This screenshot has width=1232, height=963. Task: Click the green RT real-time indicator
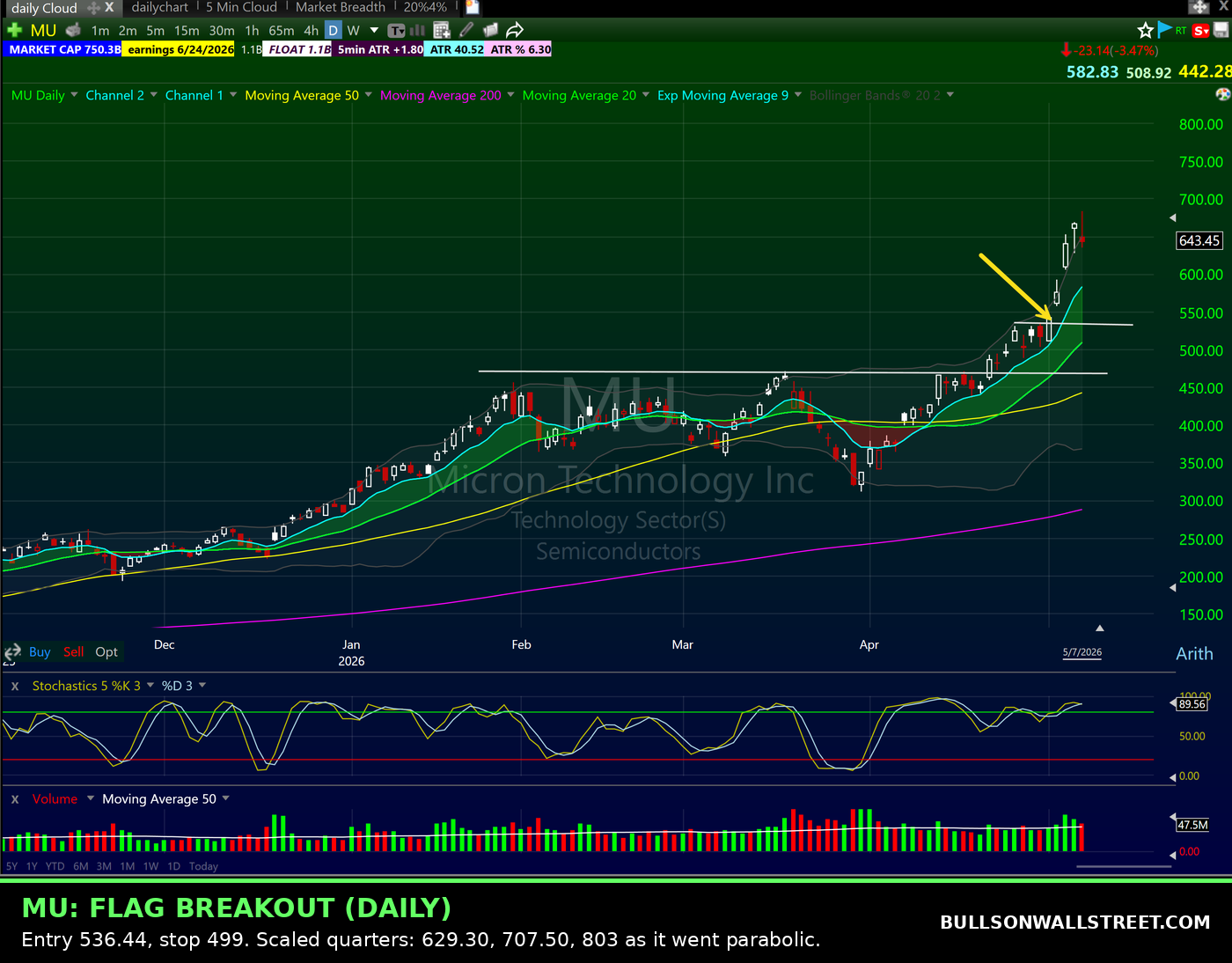1181,31
